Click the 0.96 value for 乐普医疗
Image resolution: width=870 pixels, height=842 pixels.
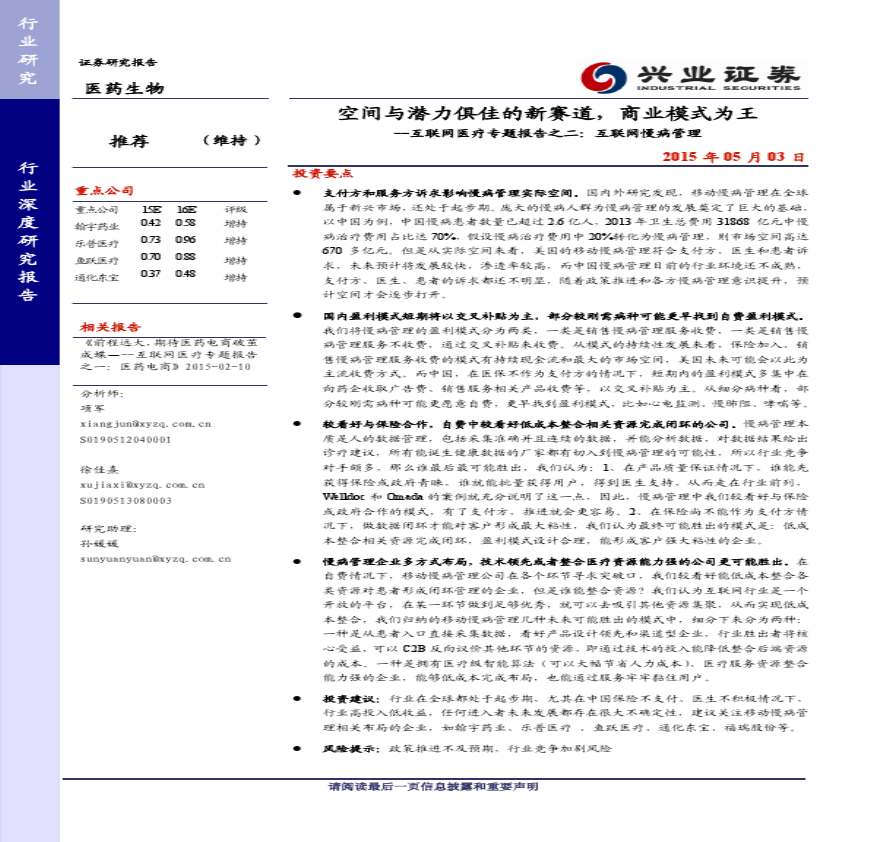point(185,240)
